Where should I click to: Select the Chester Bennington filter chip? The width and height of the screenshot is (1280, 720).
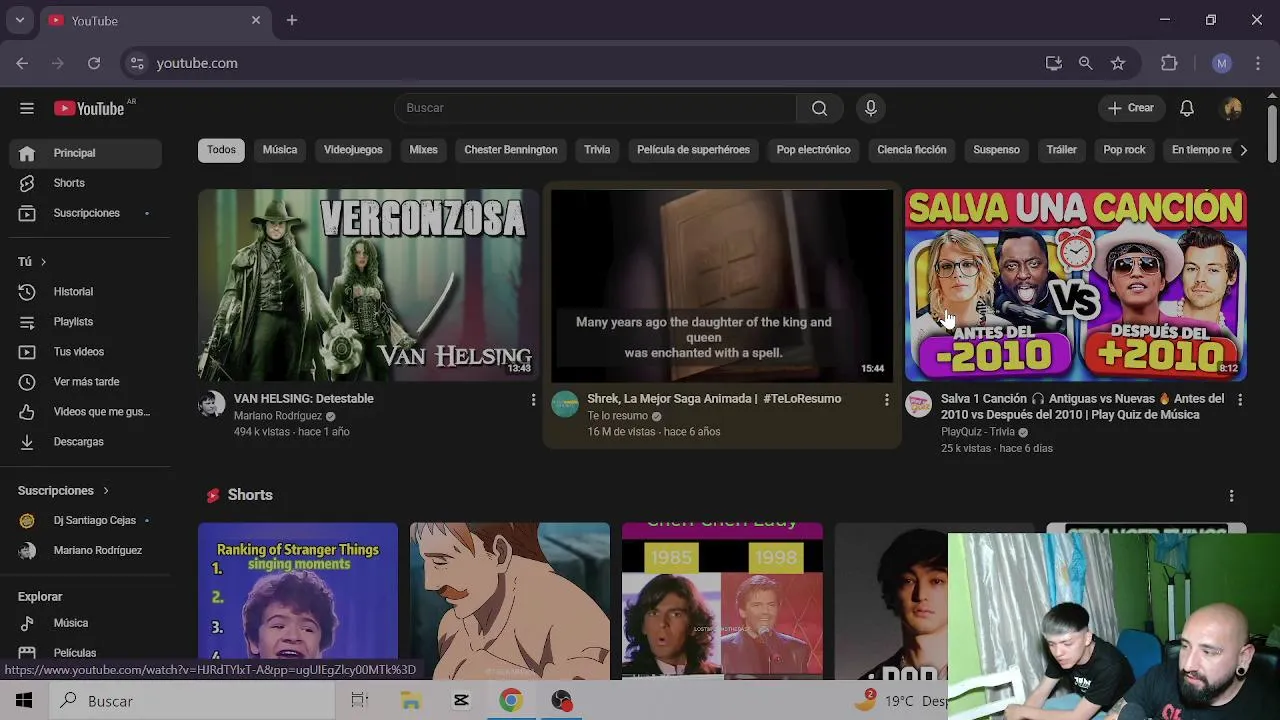511,150
